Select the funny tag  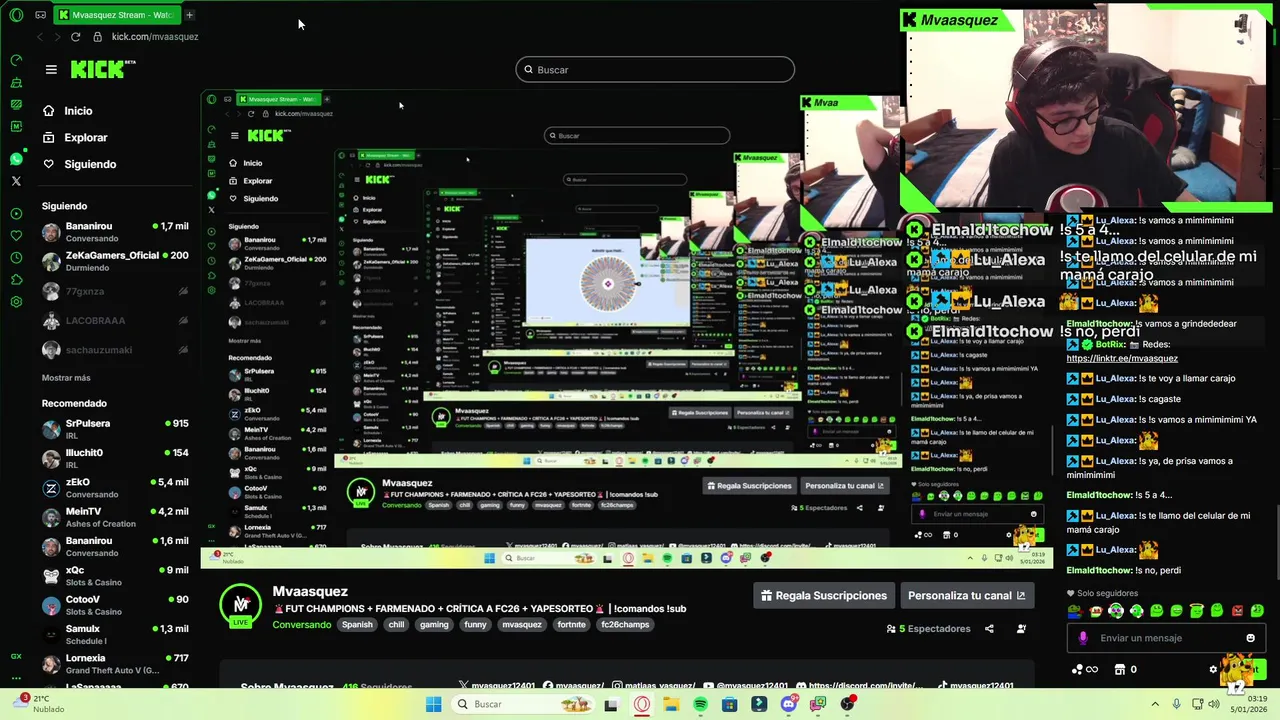click(x=476, y=625)
